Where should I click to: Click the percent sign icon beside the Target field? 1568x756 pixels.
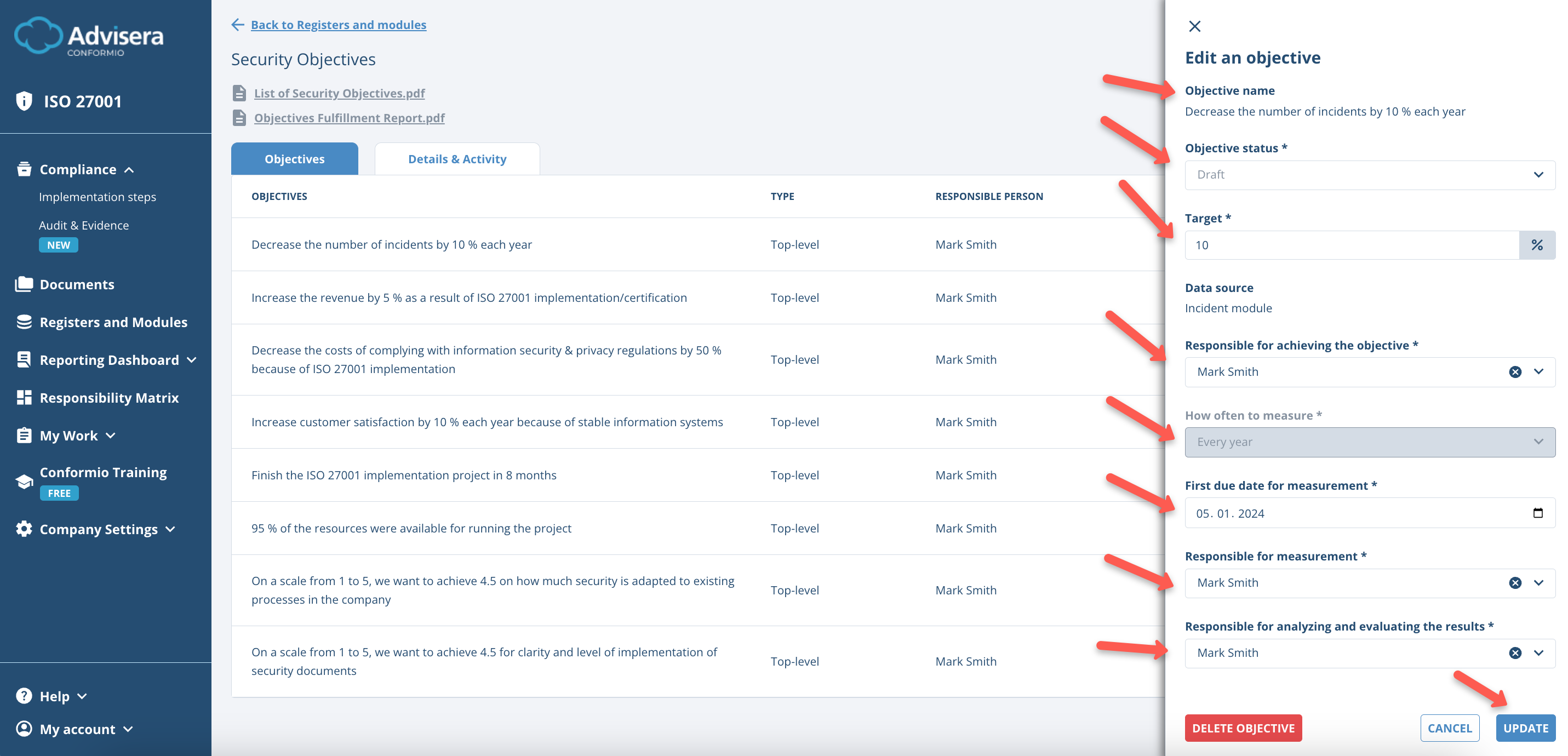coord(1537,245)
